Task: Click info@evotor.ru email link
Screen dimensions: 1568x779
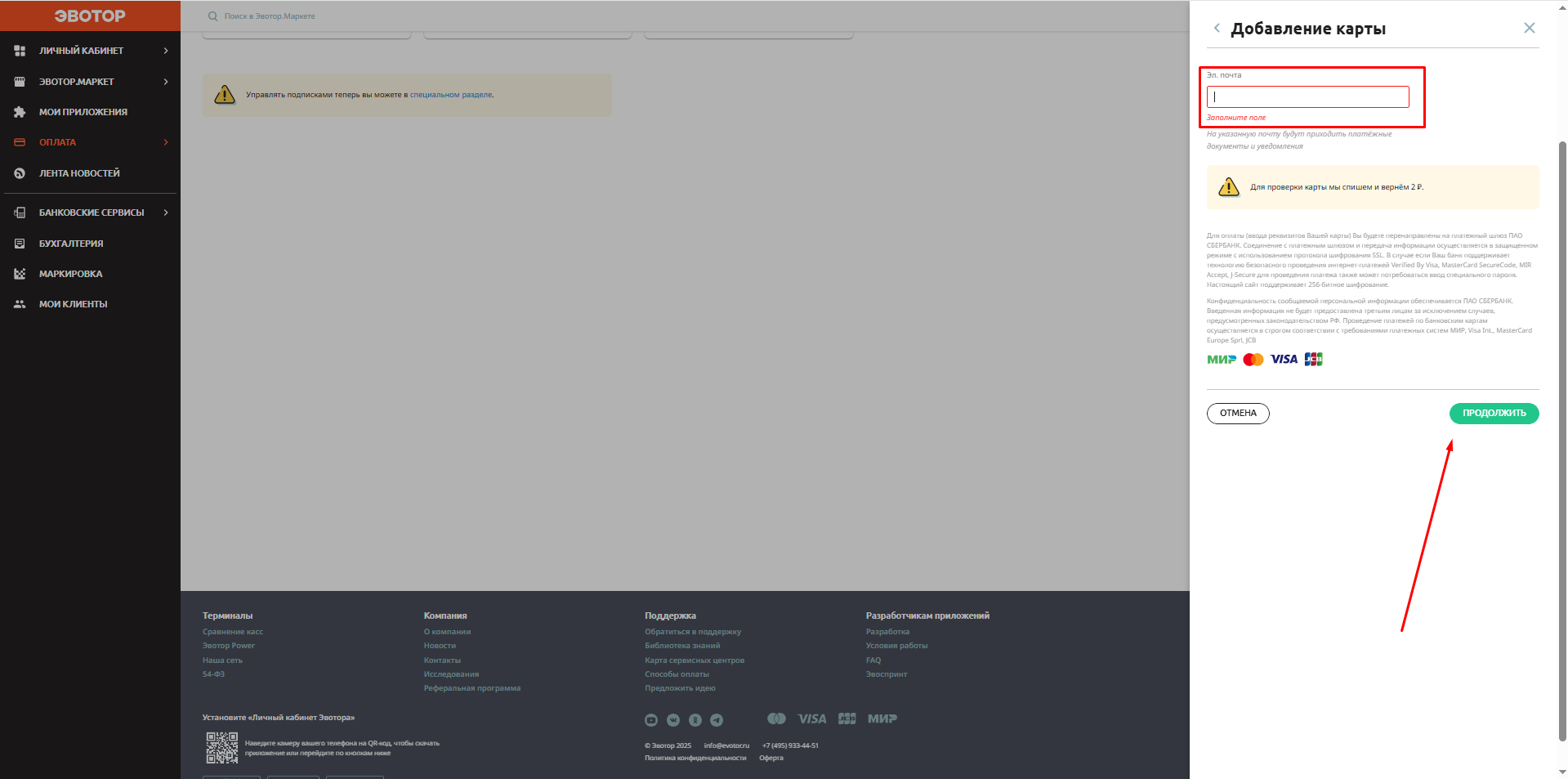Action: (726, 745)
